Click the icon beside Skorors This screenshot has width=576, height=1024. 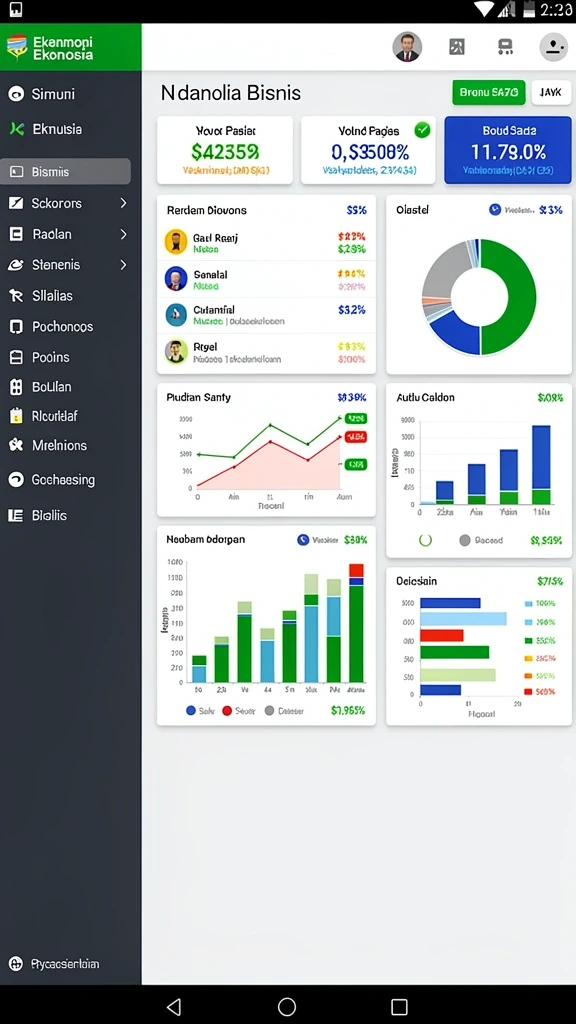pyautogui.click(x=16, y=203)
